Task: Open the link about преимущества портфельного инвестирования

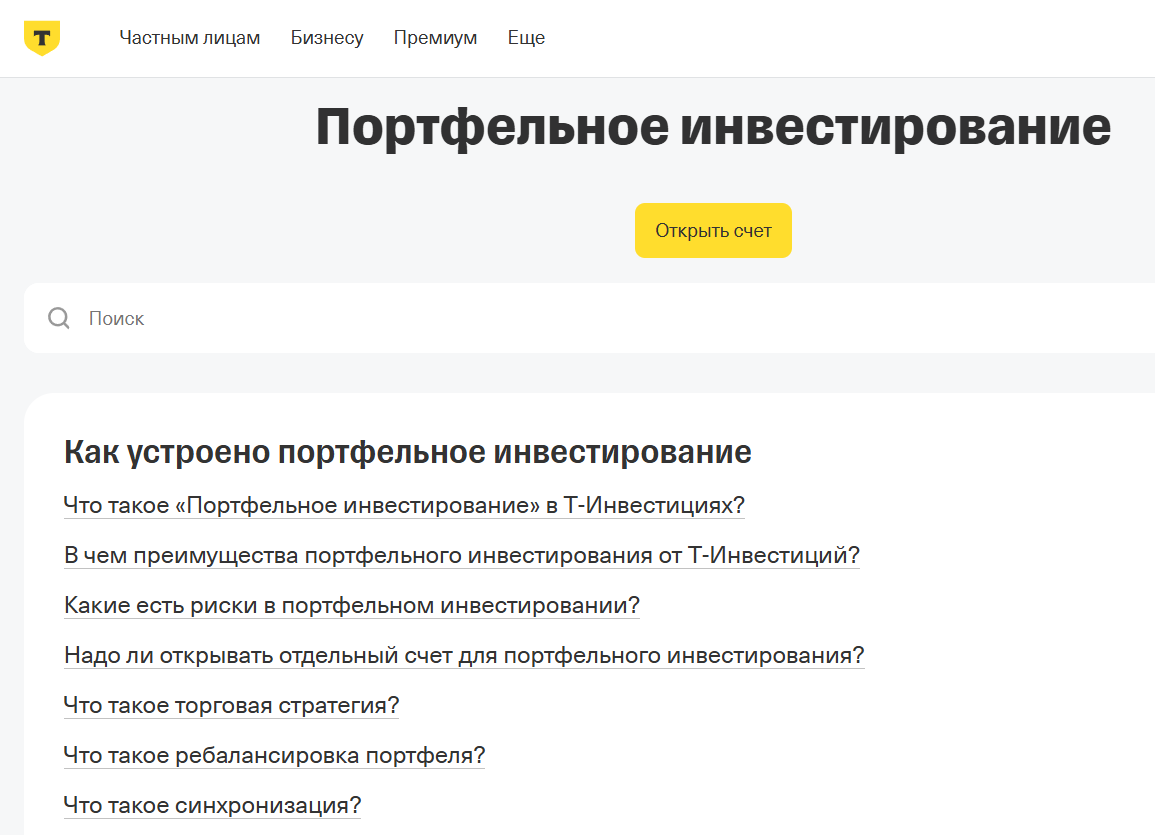Action: point(461,555)
